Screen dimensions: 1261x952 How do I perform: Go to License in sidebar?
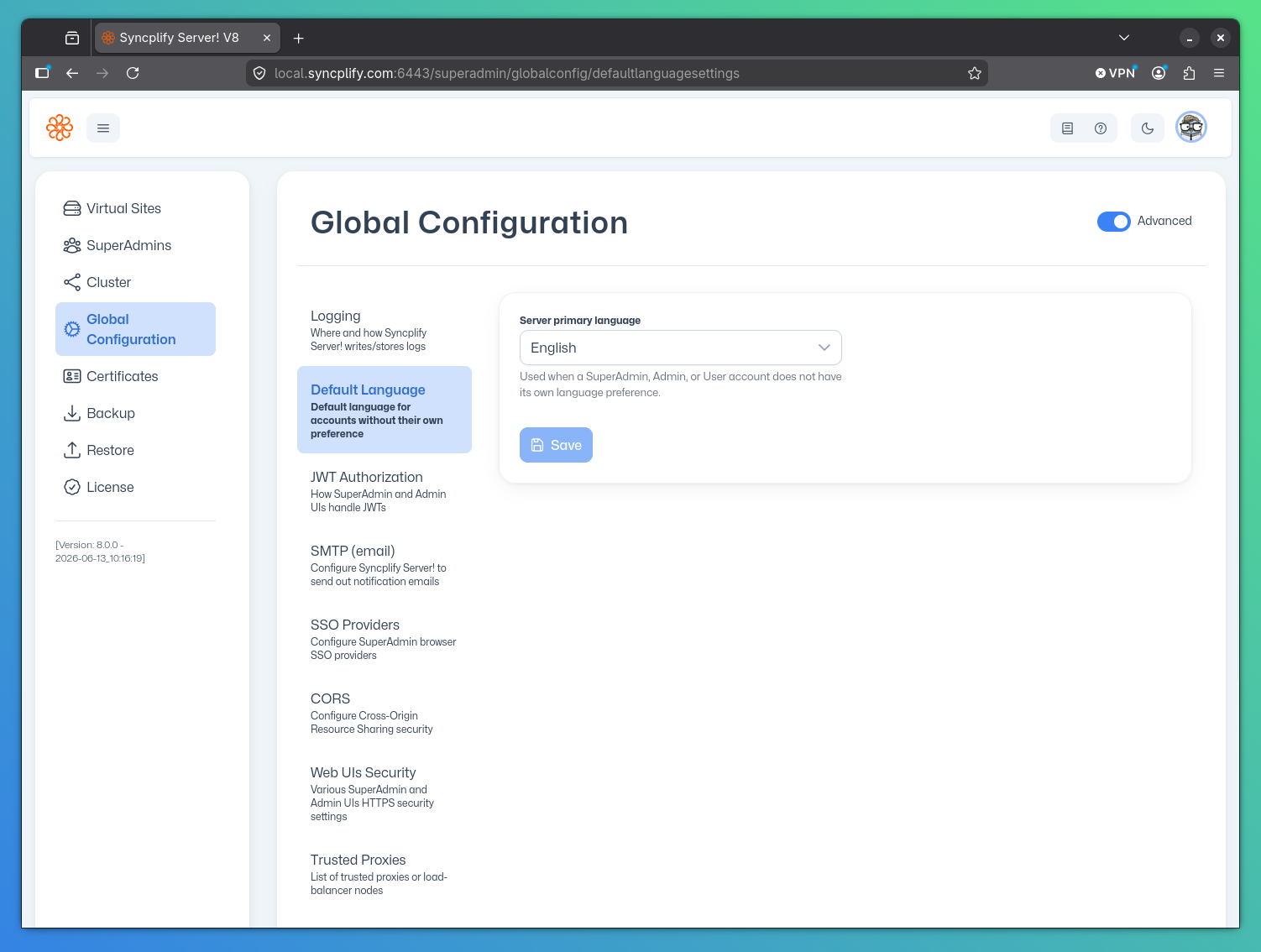pyautogui.click(x=135, y=487)
